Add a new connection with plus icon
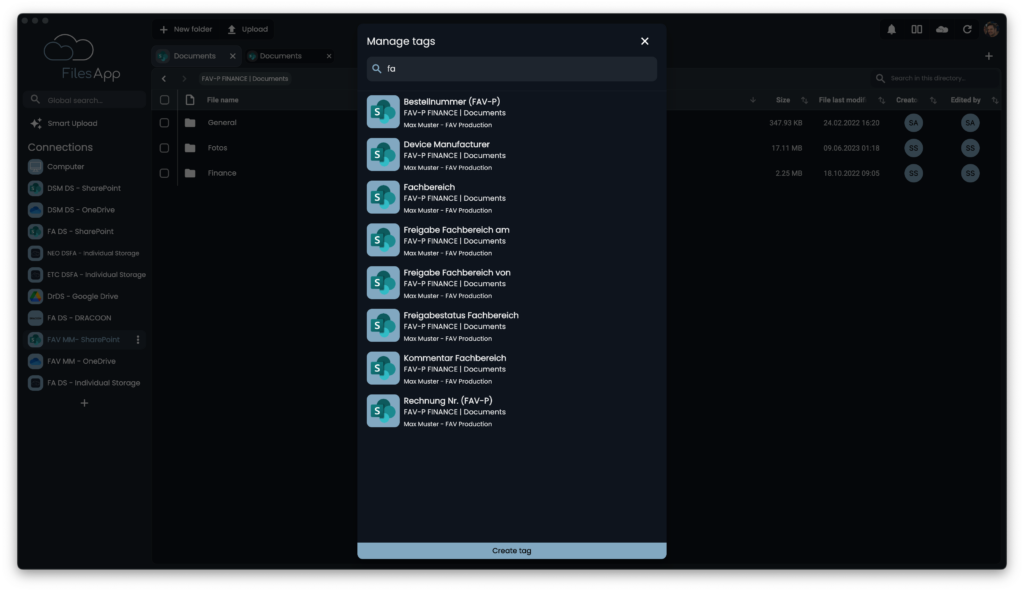1024x591 pixels. 84,403
